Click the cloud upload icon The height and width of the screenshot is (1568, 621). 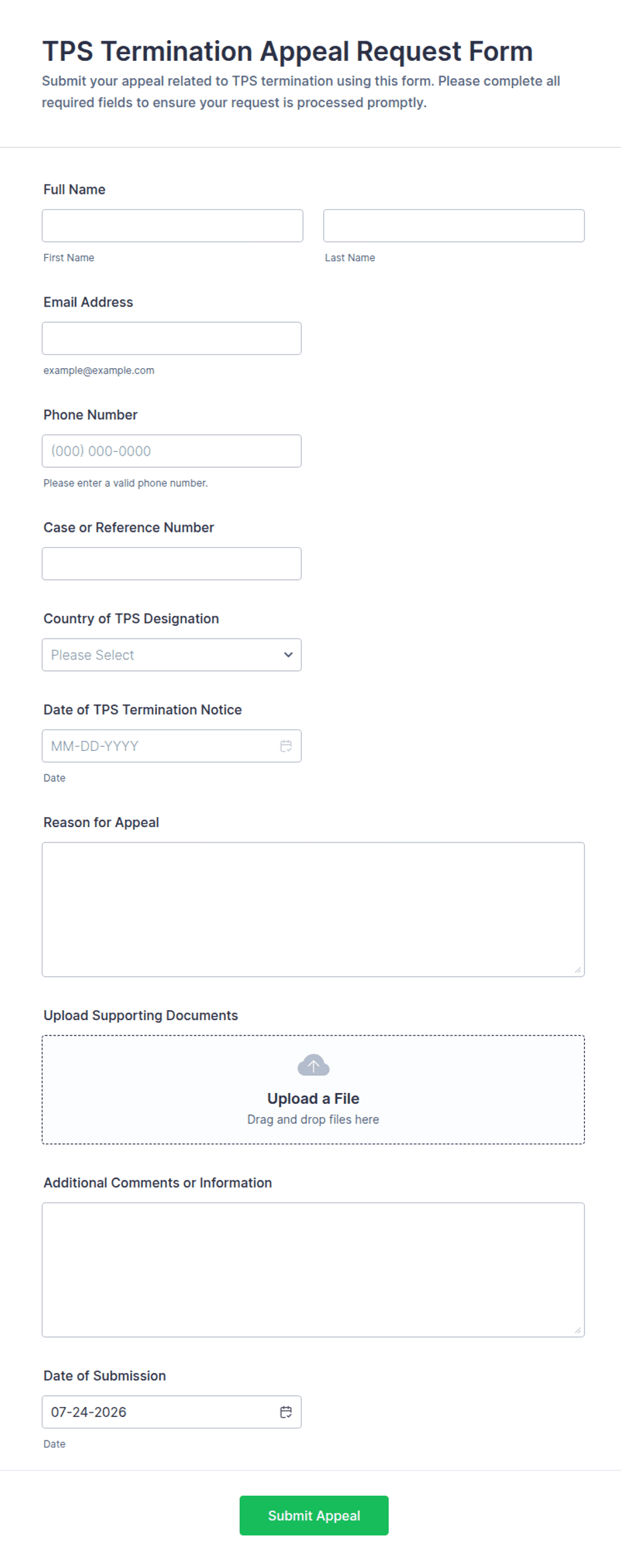click(313, 1065)
